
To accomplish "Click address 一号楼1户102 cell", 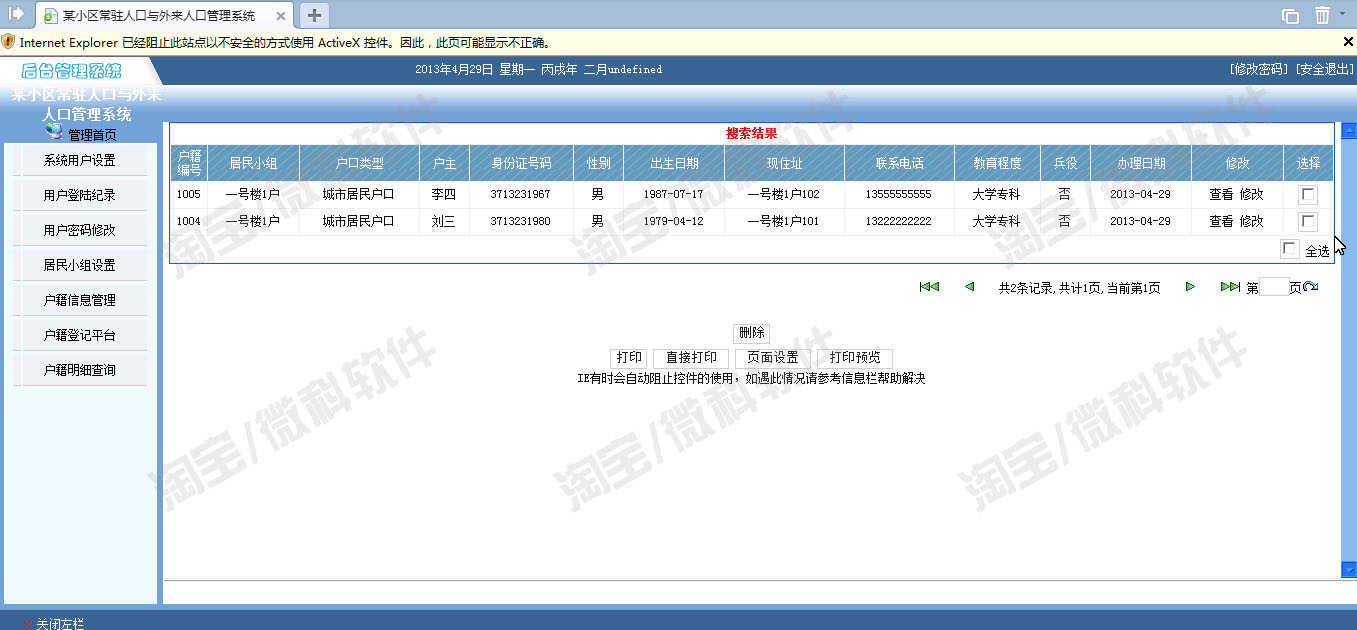I will (784, 195).
